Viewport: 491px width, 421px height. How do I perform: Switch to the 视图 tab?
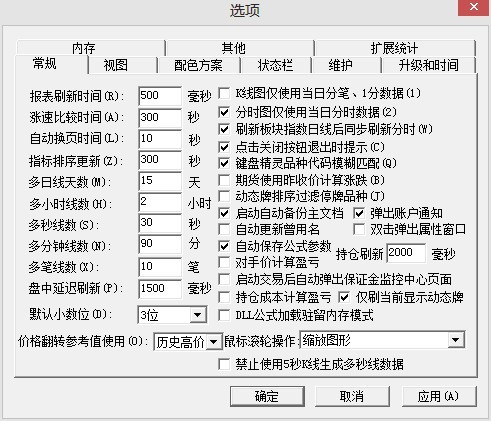point(122,65)
